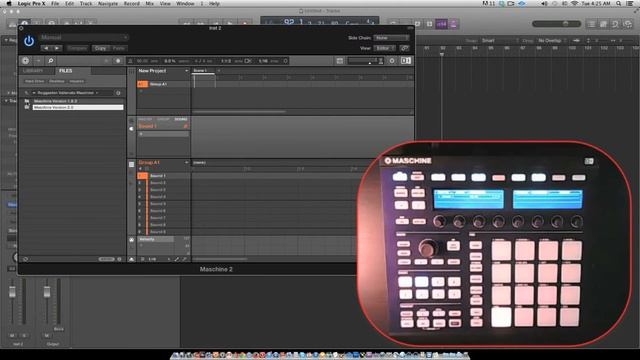This screenshot has height=360, width=640.
Task: Toggle the plug-in strip speaker icon
Action: coord(131,129)
